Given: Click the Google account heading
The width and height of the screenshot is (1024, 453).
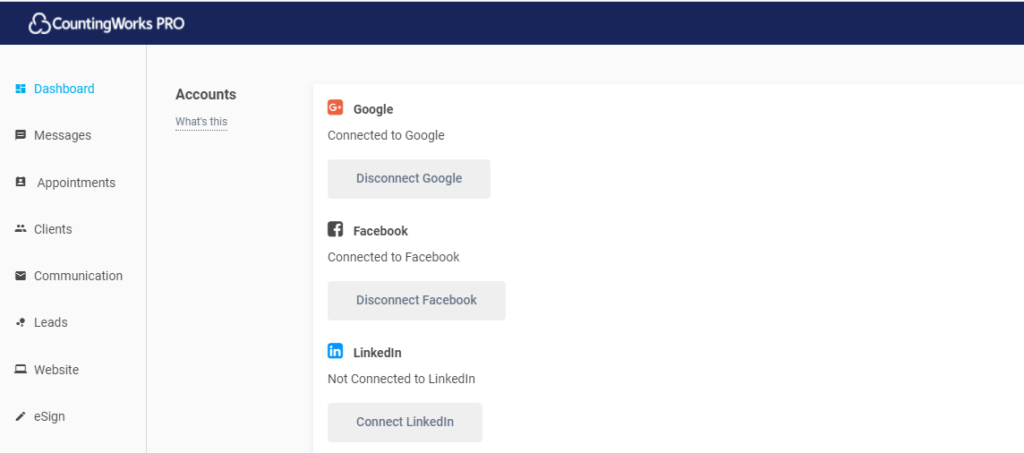Looking at the screenshot, I should pos(373,109).
